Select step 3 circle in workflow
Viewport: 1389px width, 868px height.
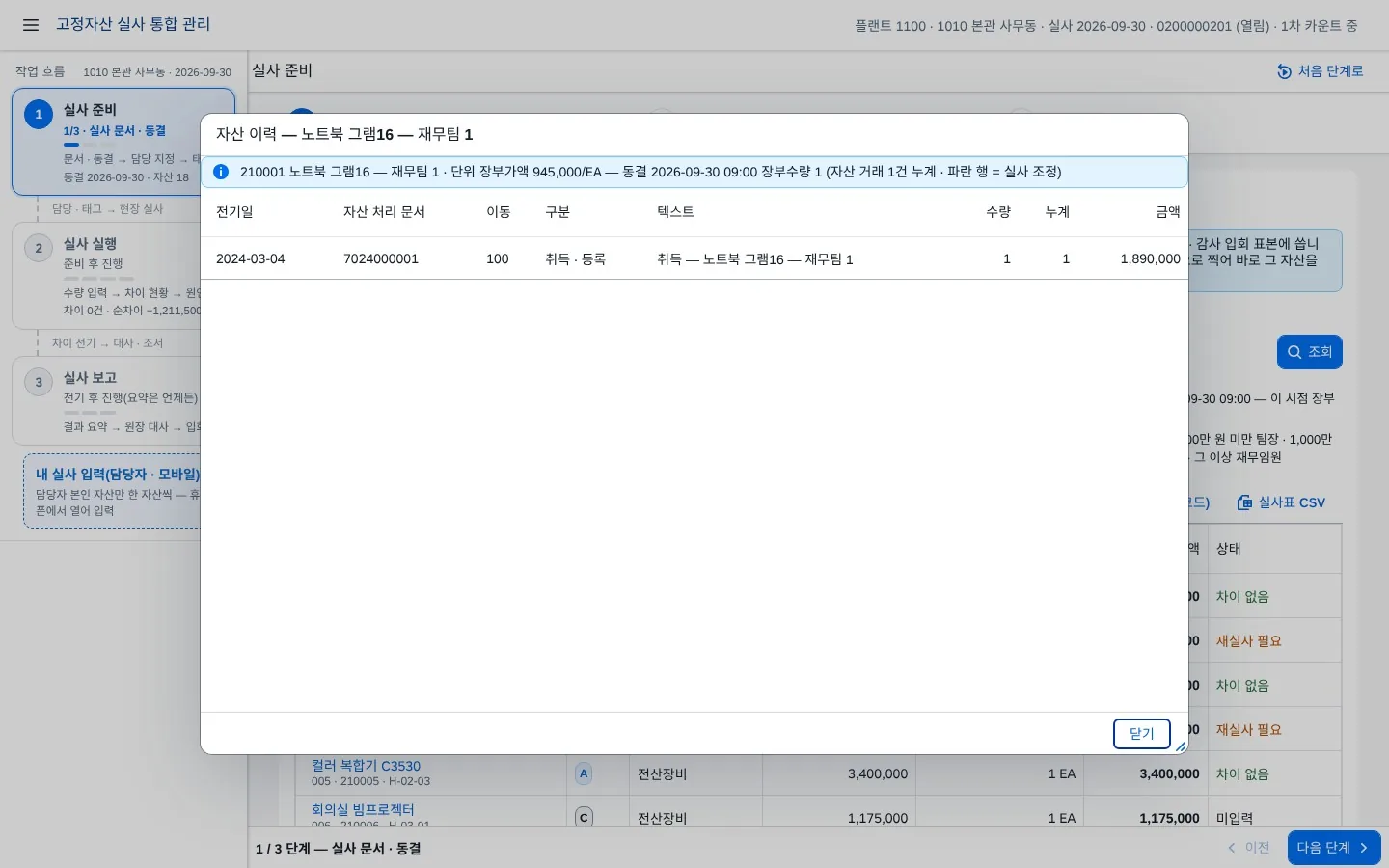tap(39, 382)
